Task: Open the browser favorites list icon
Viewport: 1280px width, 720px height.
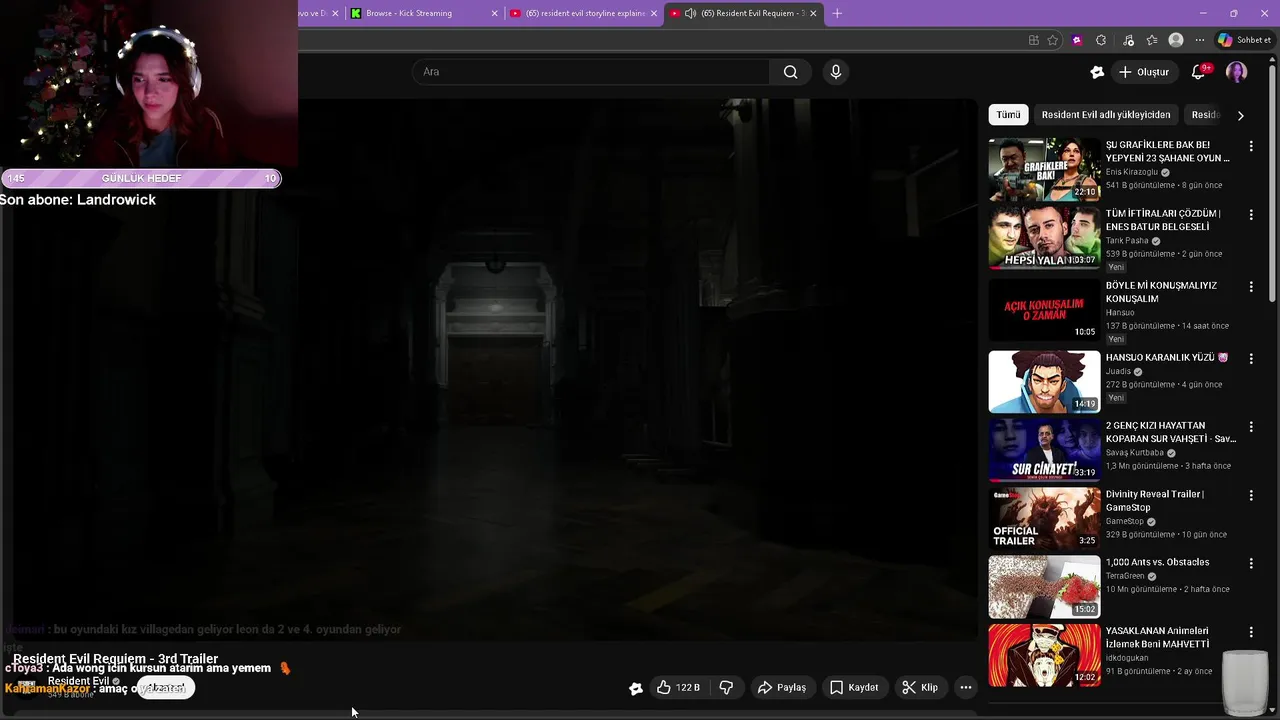Action: [1152, 40]
